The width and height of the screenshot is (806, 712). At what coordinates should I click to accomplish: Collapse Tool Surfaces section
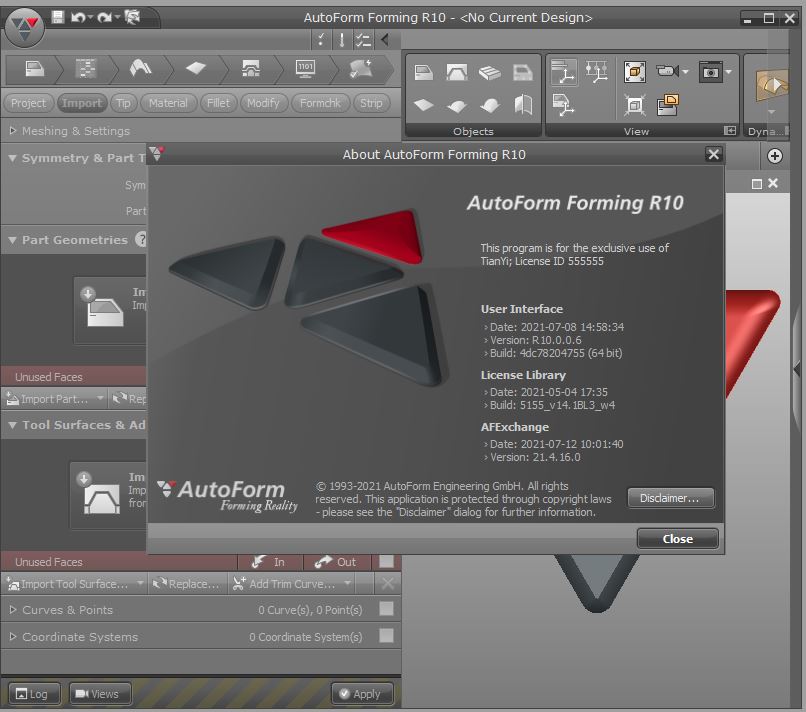(12, 425)
